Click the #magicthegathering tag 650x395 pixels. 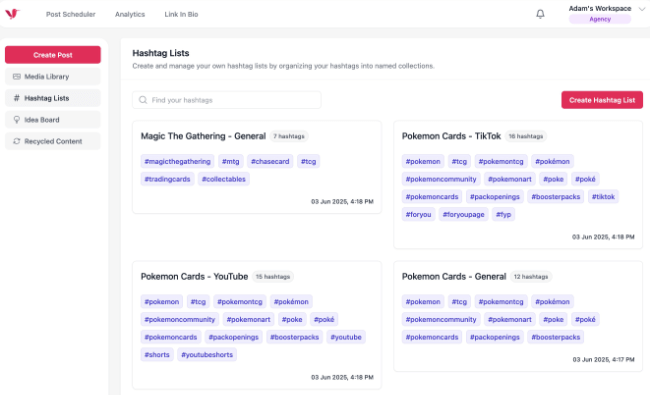click(x=177, y=161)
